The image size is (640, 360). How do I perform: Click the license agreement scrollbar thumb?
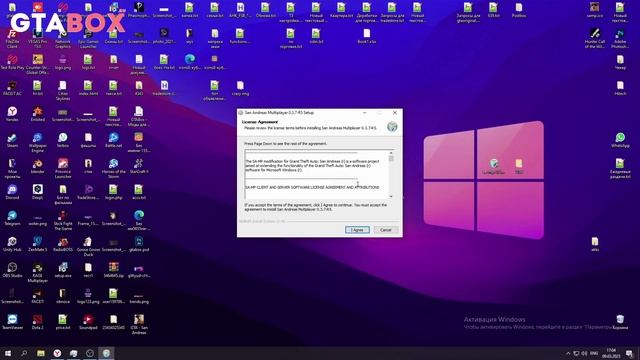tap(391, 158)
